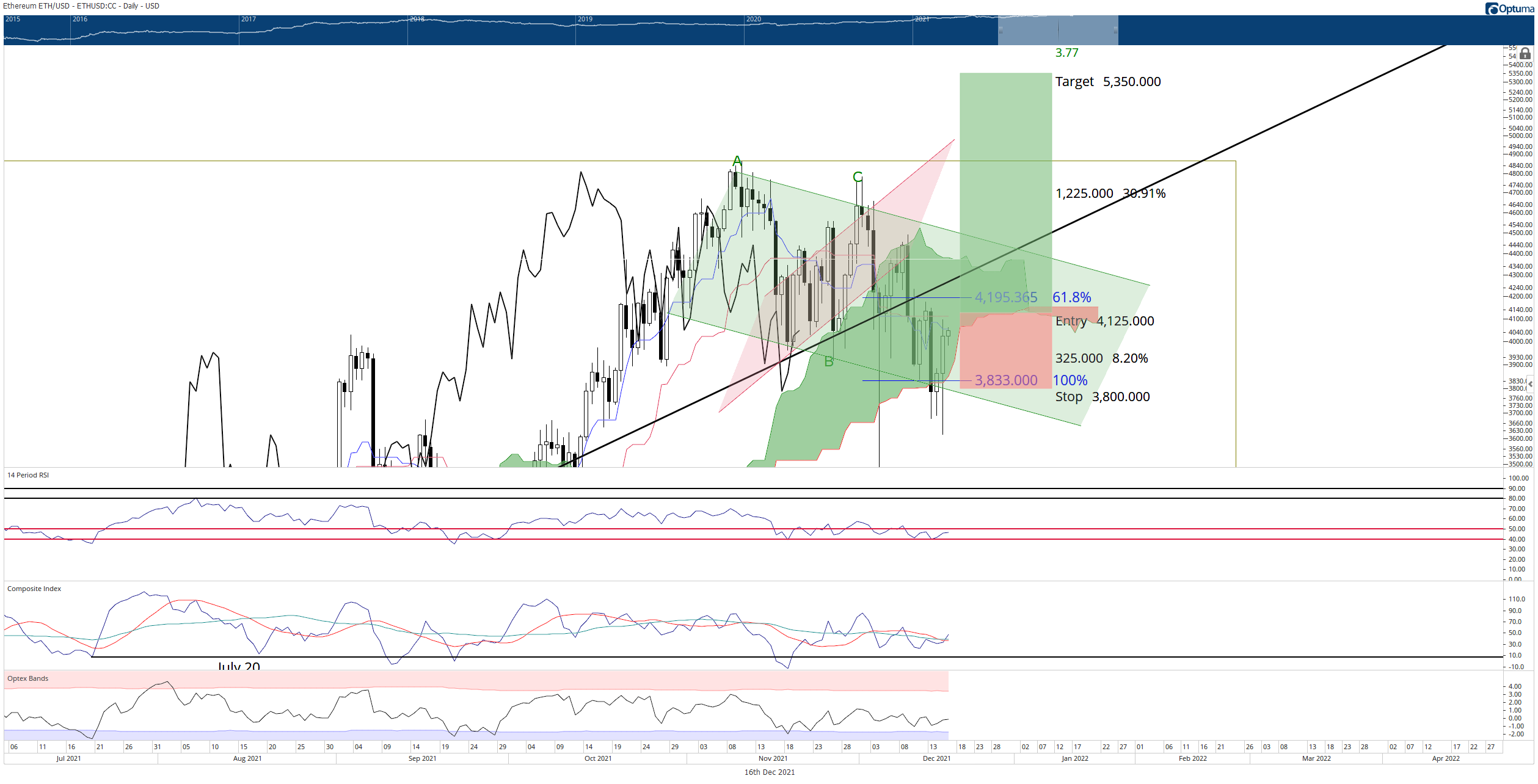Click the 100% Fibonacci level label
Viewport: 1538px width, 784px height.
1070,380
